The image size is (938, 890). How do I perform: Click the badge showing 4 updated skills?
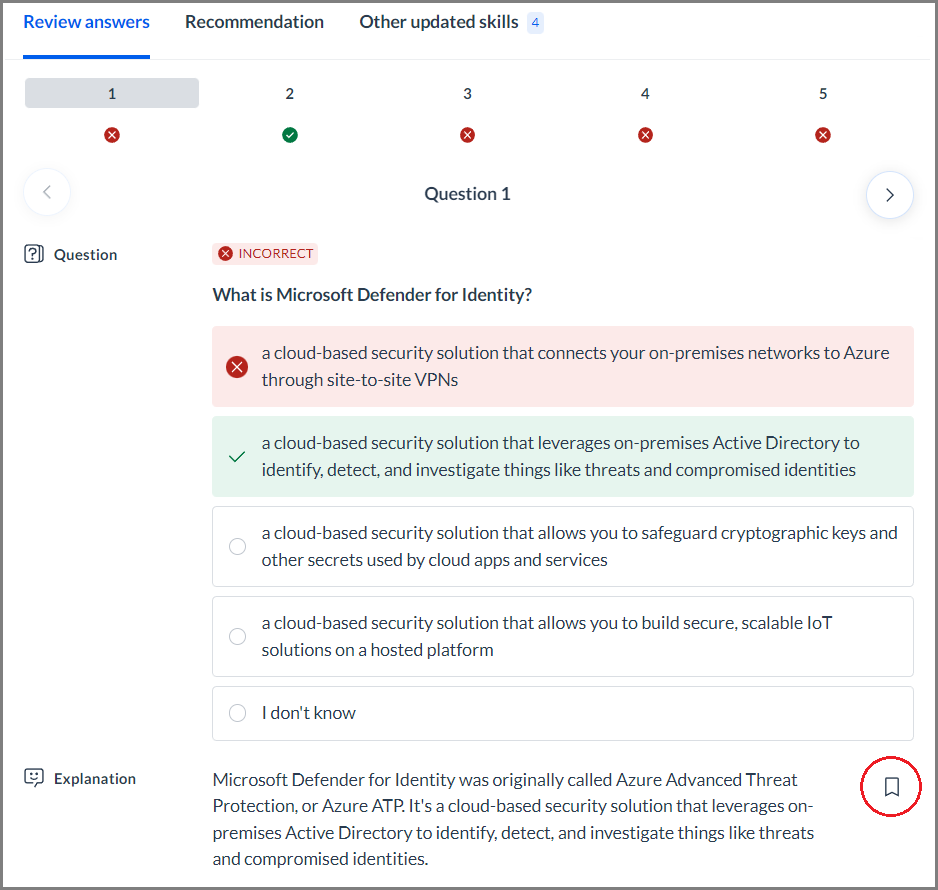(x=535, y=23)
